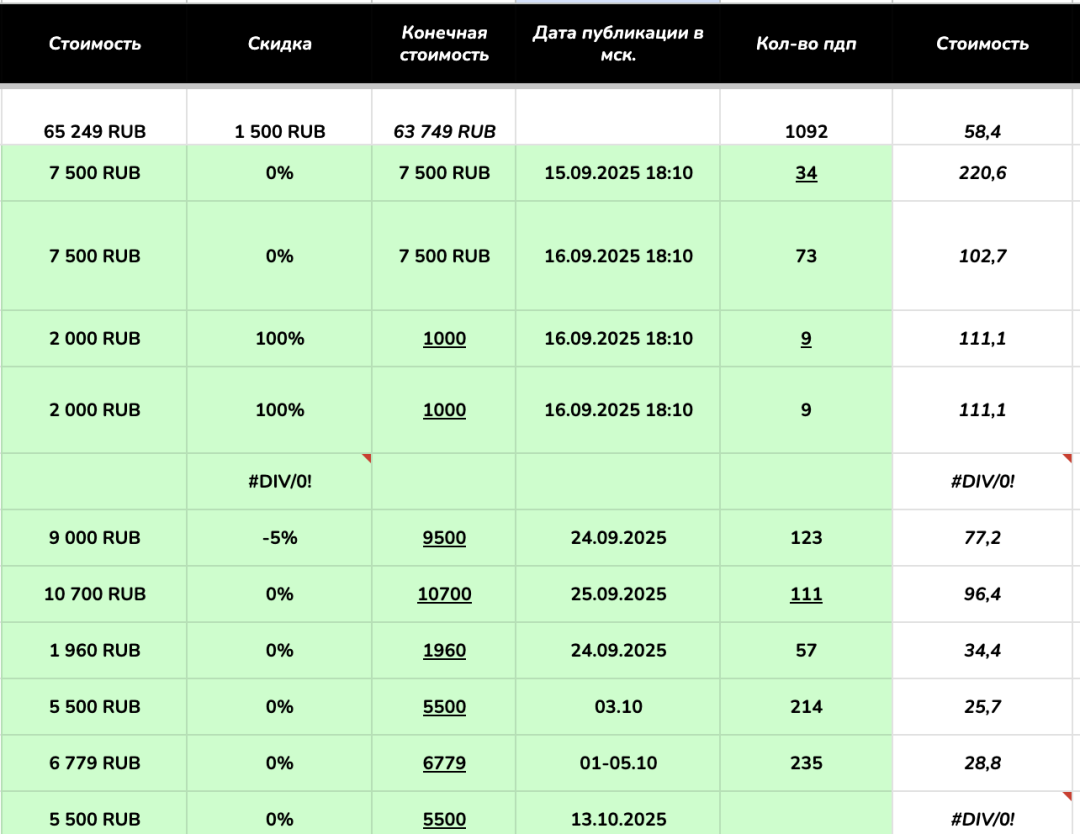Select the Дата публикации в мск. header
Viewport: 1080px width, 834px height.
[618, 43]
